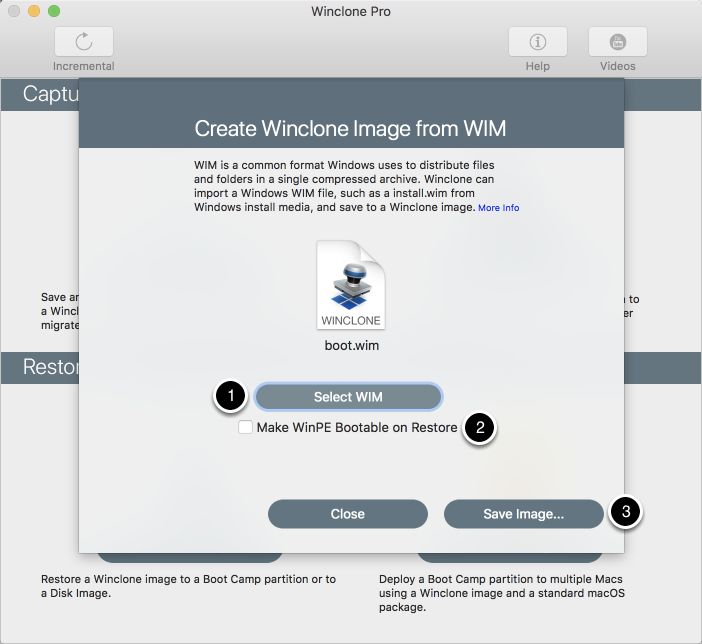Open the Help info toolbar icon
702x644 pixels.
pyautogui.click(x=537, y=42)
